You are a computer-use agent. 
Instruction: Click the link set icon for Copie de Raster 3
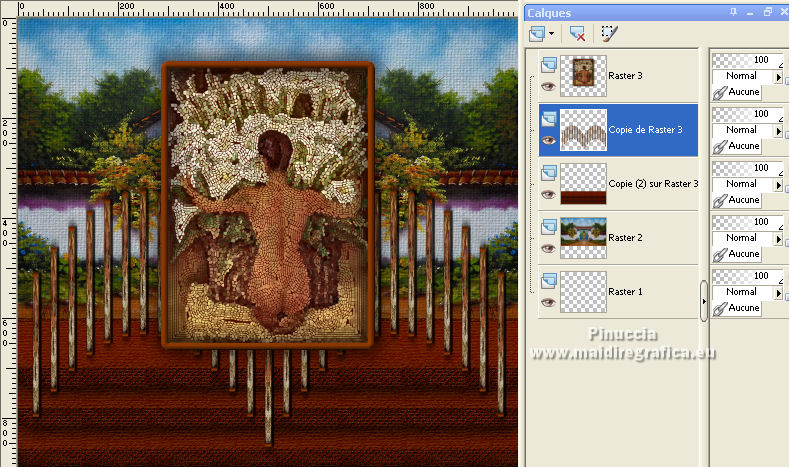(x=720, y=146)
